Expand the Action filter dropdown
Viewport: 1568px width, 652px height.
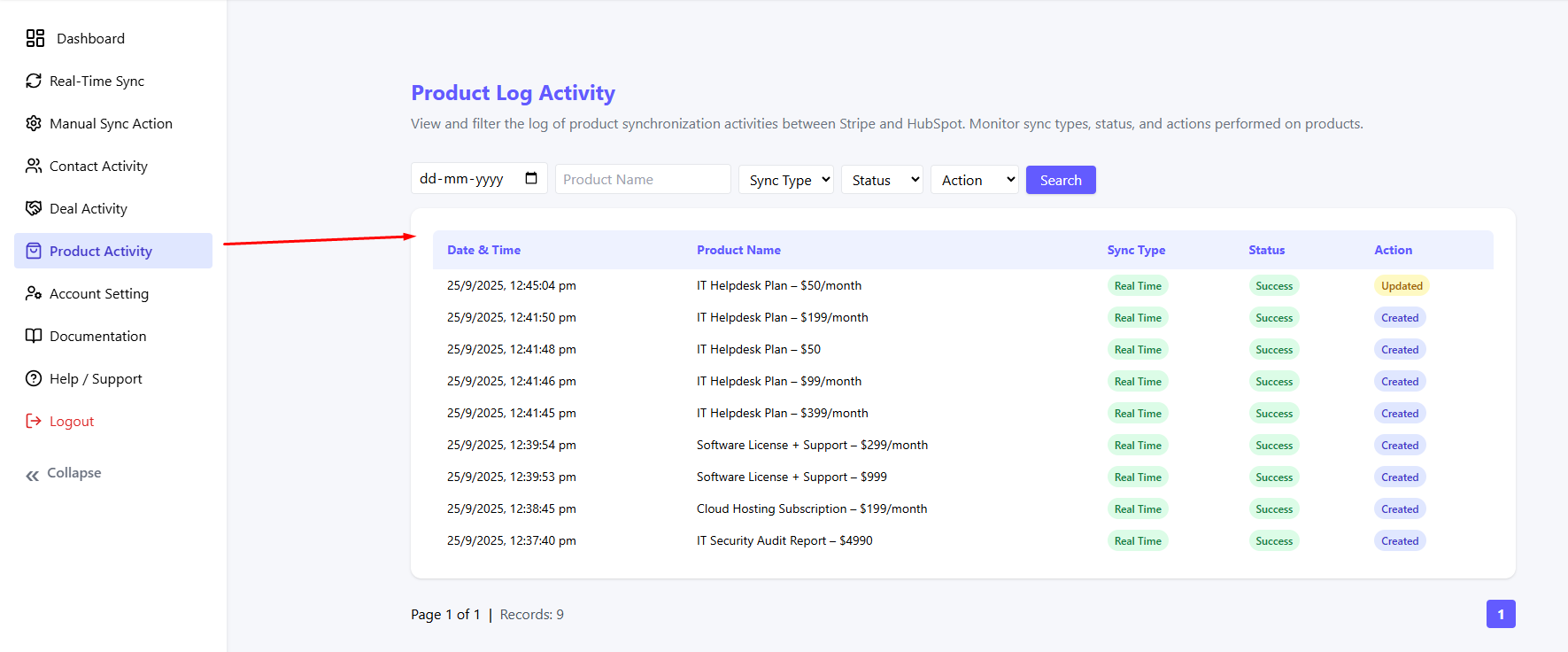pyautogui.click(x=975, y=180)
